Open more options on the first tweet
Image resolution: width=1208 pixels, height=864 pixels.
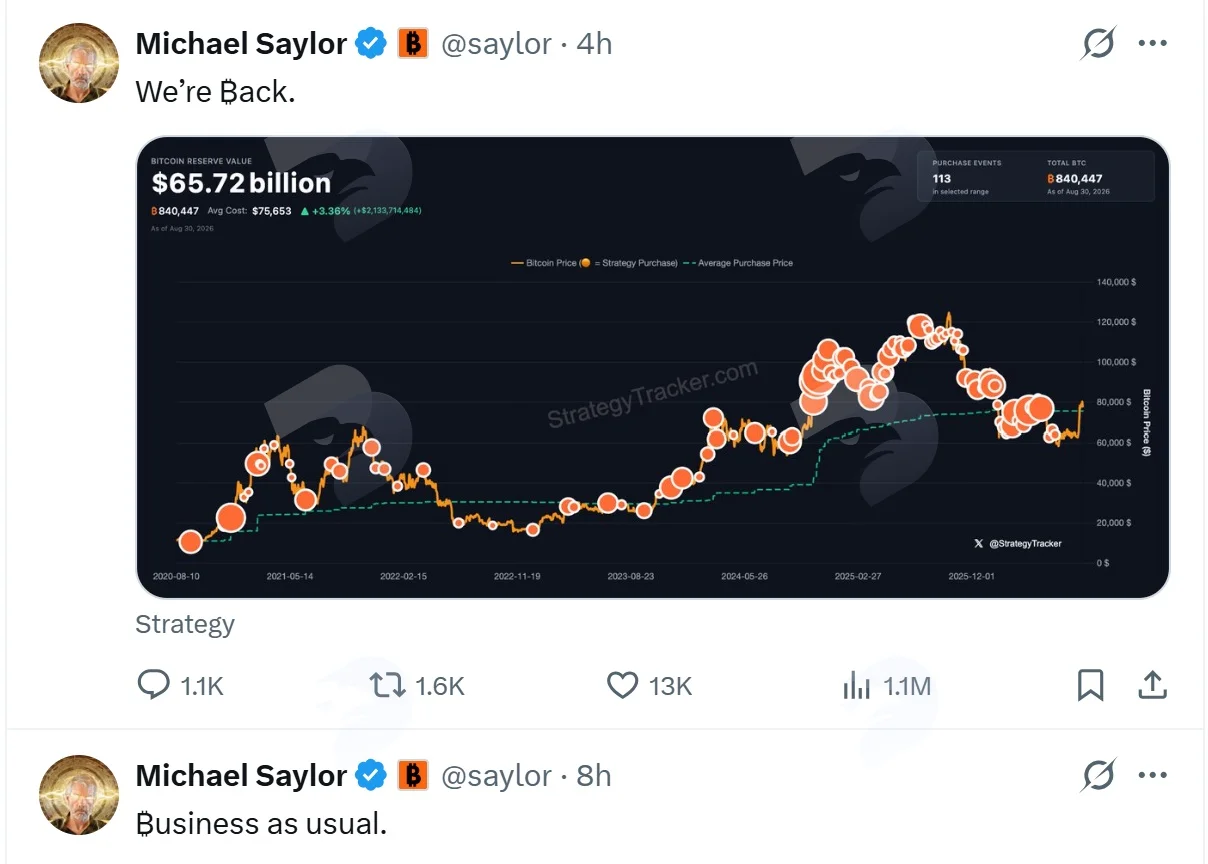click(x=1153, y=44)
